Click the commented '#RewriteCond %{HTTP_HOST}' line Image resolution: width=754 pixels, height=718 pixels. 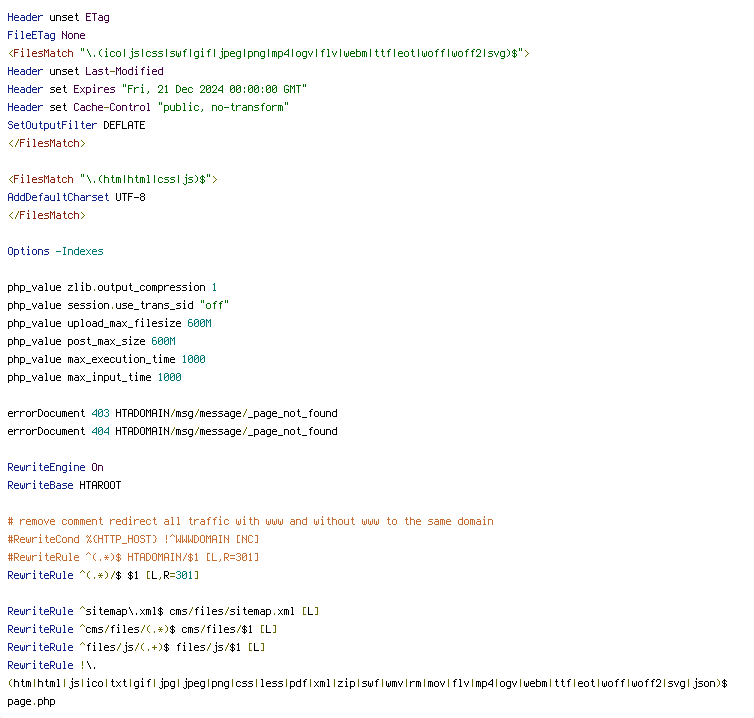pyautogui.click(x=133, y=540)
